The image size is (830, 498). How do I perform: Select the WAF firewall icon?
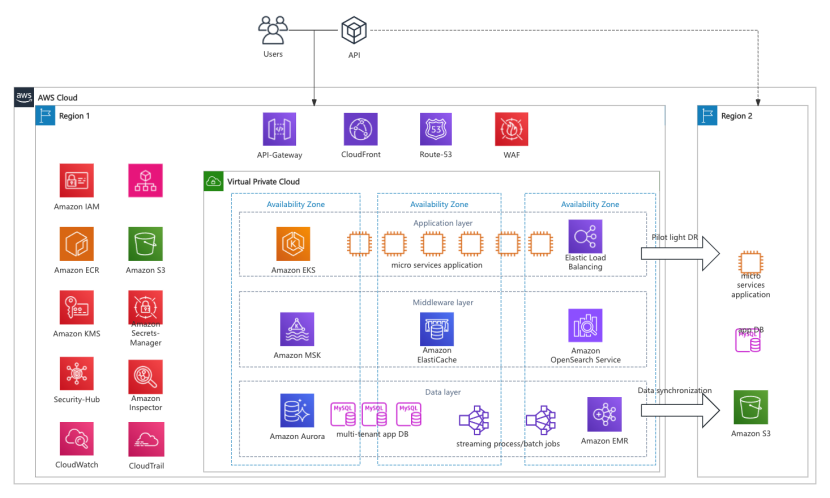(x=511, y=129)
